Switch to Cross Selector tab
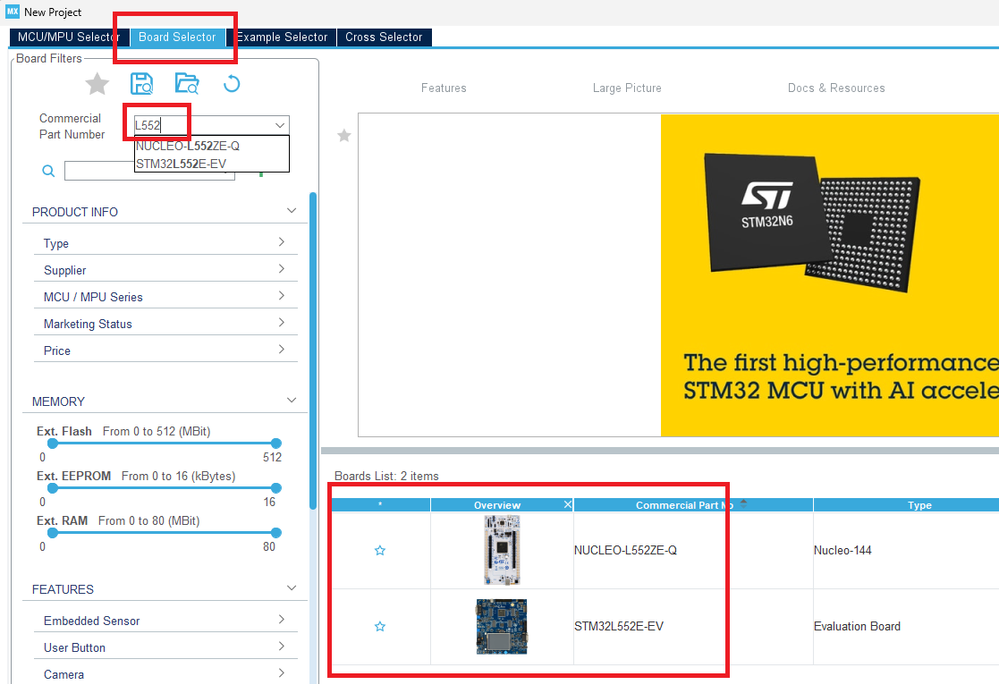Screen dimensions: 999x684 (x=384, y=37)
